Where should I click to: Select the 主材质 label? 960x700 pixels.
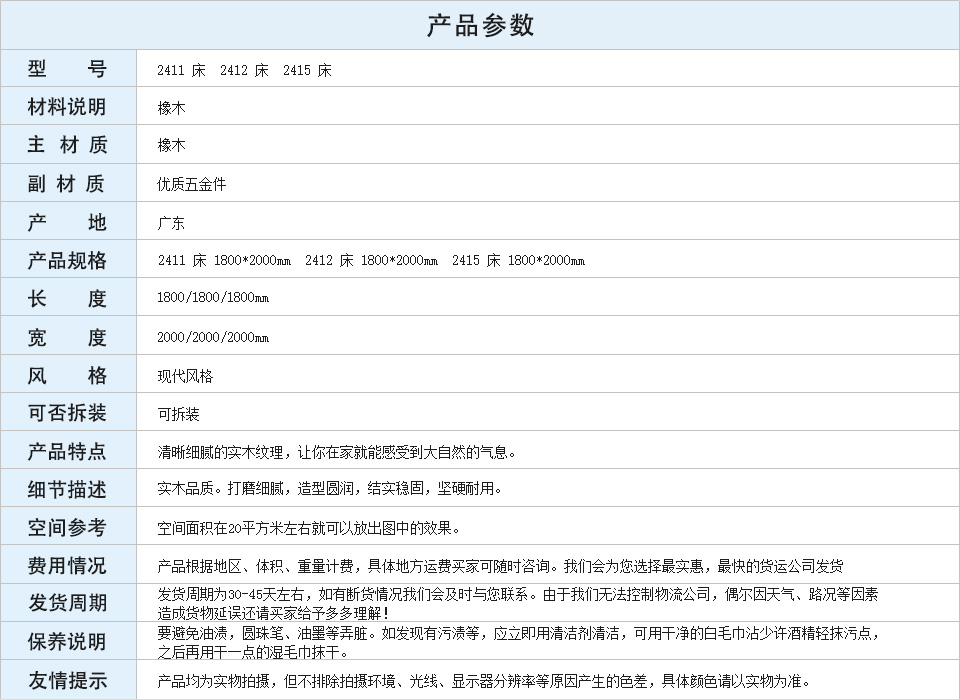click(x=67, y=145)
